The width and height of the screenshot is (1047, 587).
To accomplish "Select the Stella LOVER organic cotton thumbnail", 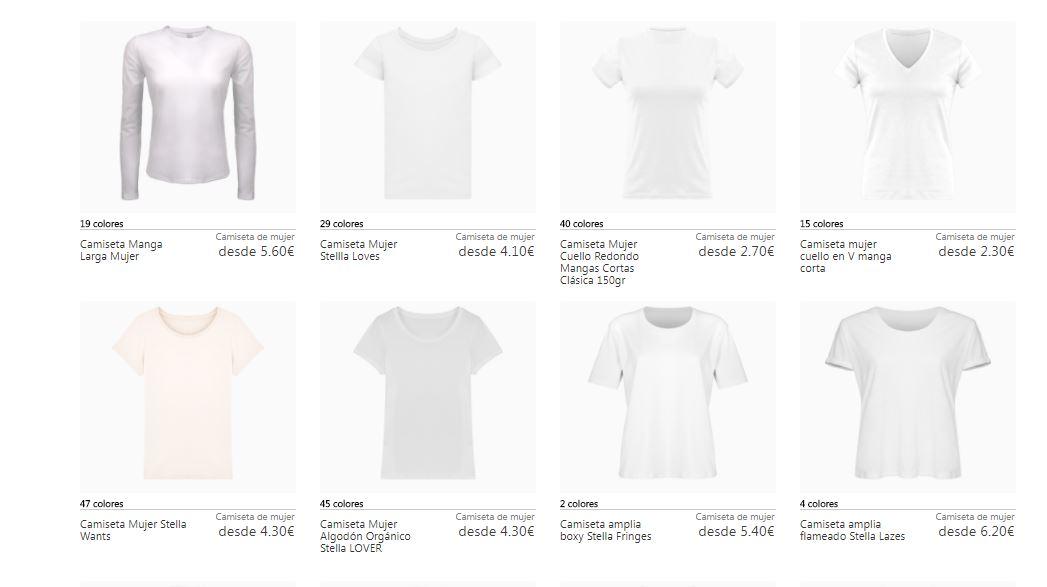I will coord(427,397).
